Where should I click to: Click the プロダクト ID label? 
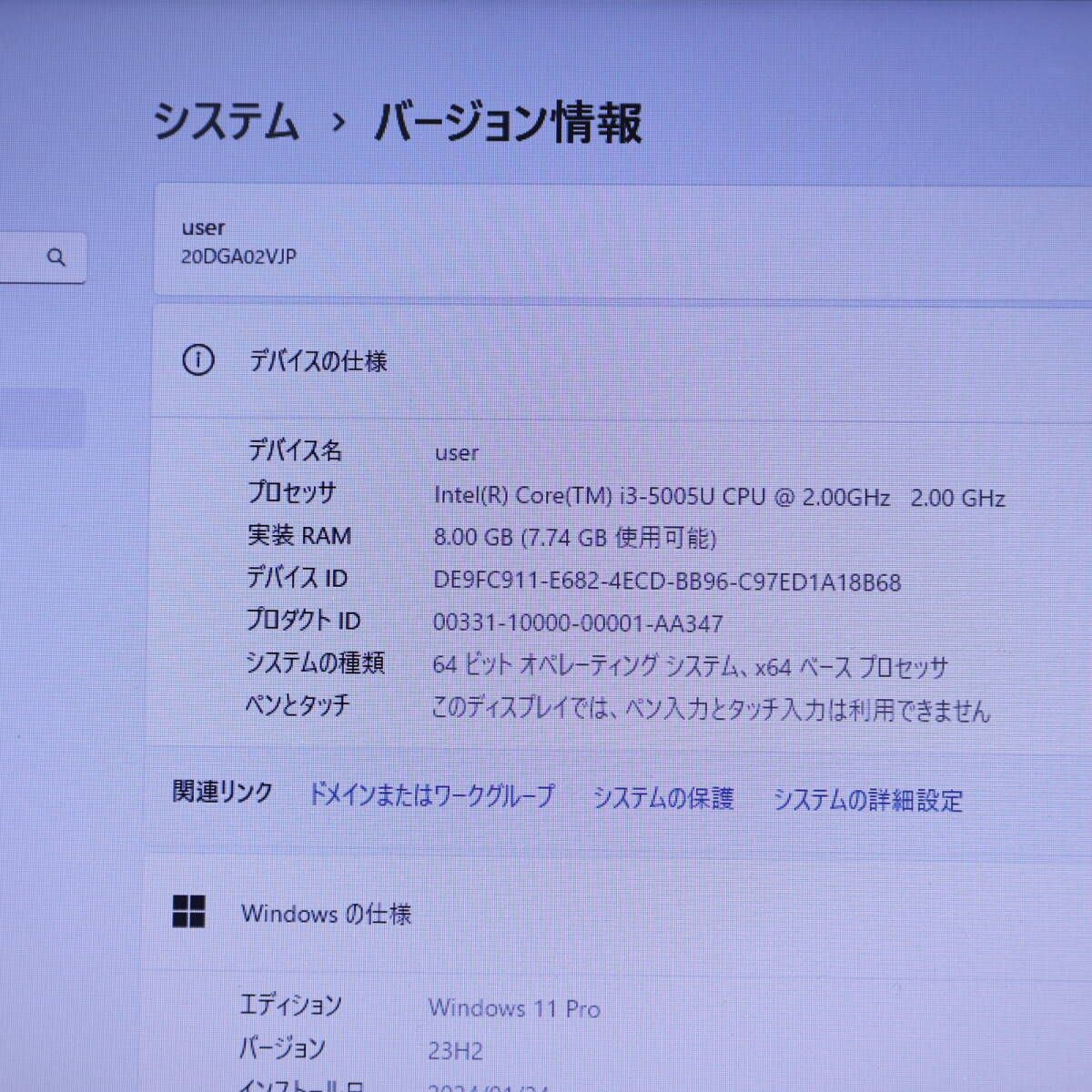click(x=303, y=621)
